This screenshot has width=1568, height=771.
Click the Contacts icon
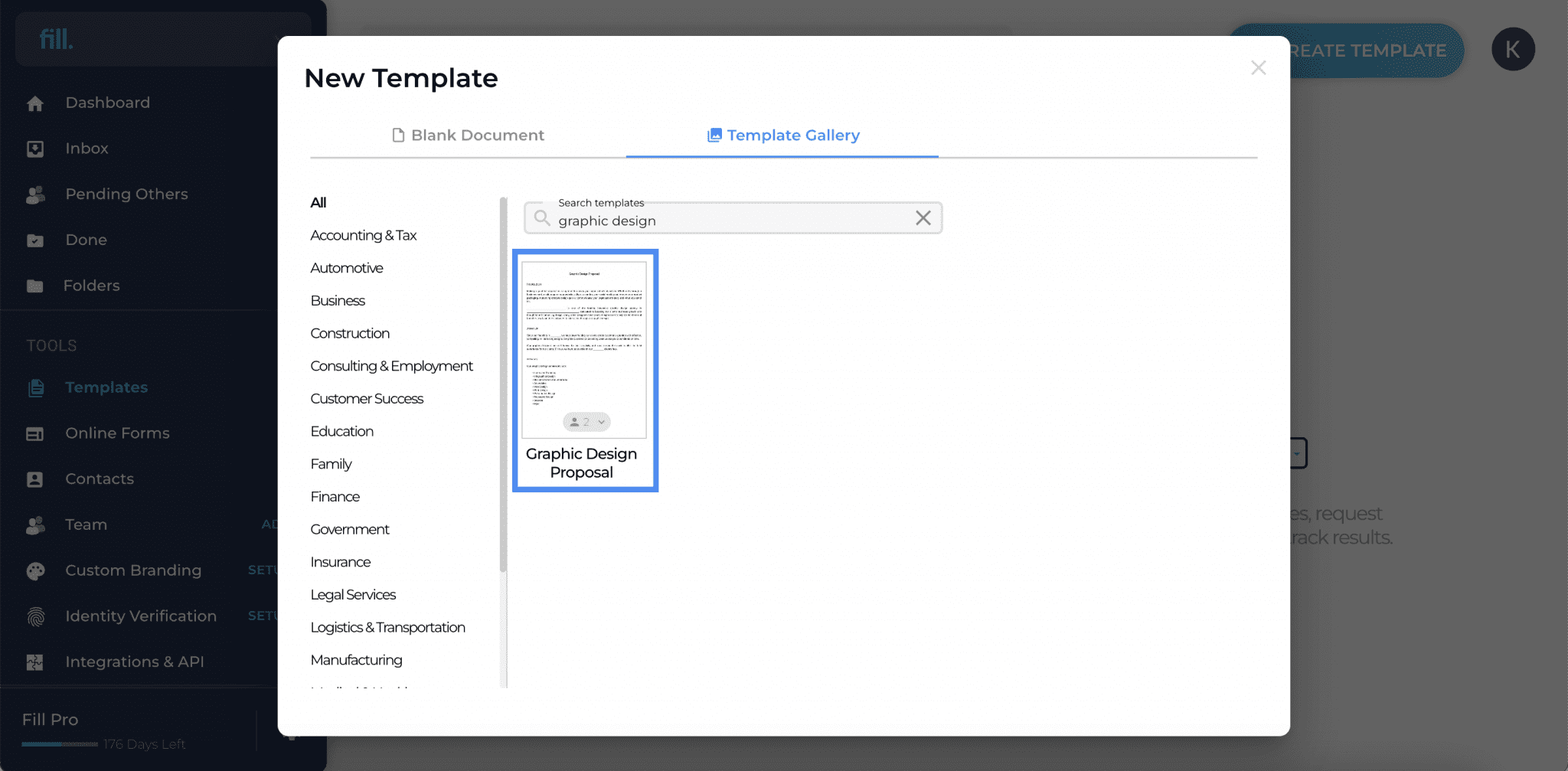pos(35,479)
